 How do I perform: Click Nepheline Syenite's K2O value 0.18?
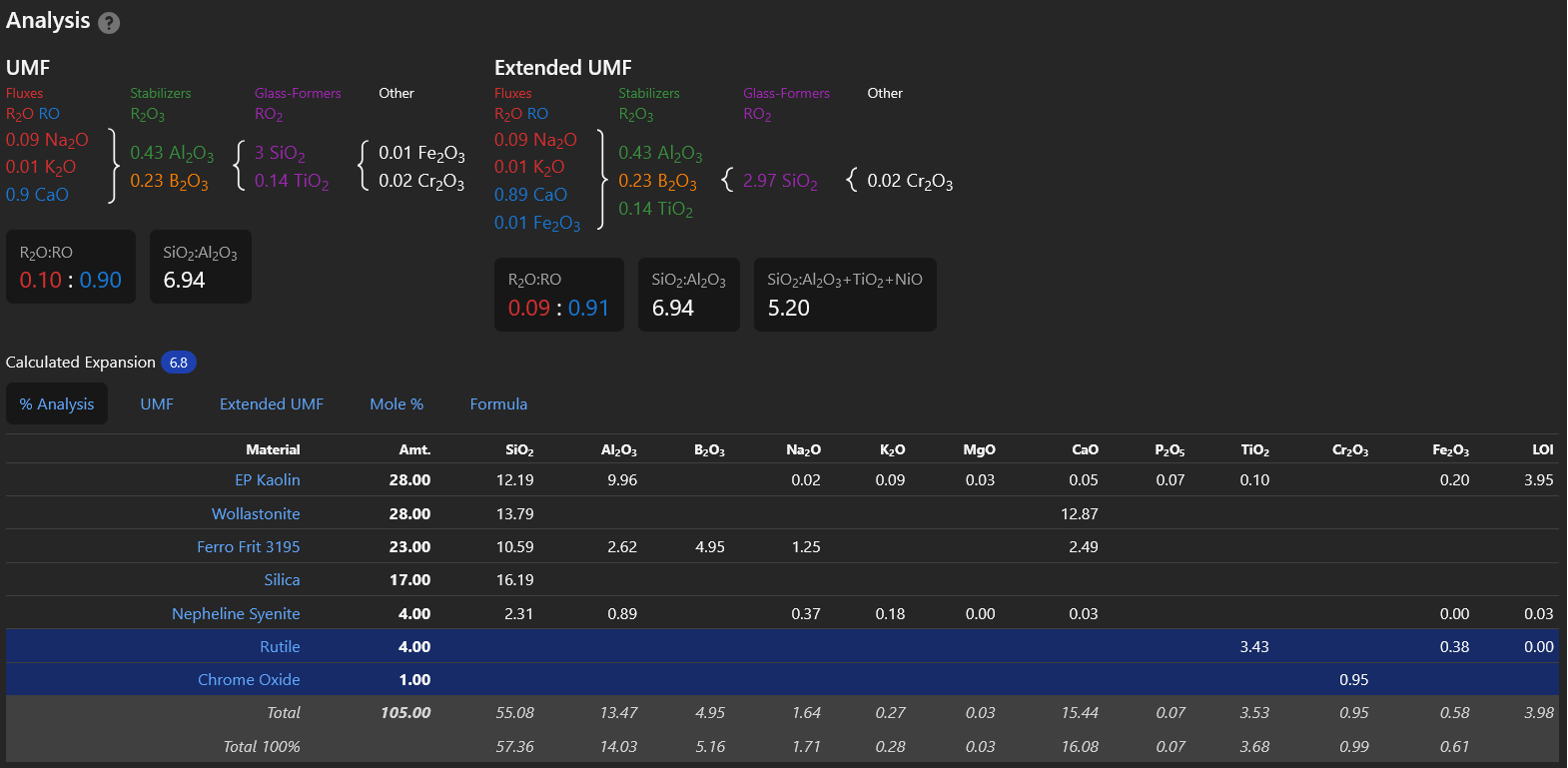[x=891, y=614]
